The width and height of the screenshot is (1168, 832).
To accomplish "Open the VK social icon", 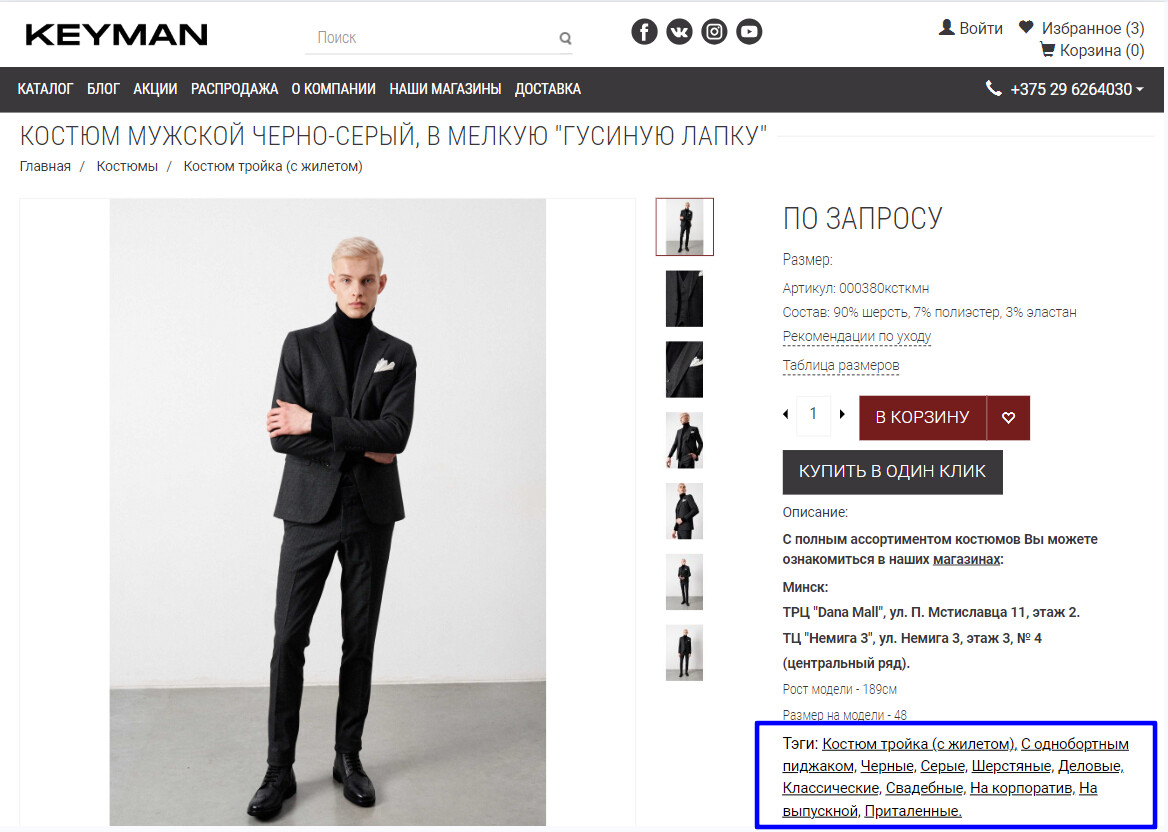I will click(x=679, y=32).
